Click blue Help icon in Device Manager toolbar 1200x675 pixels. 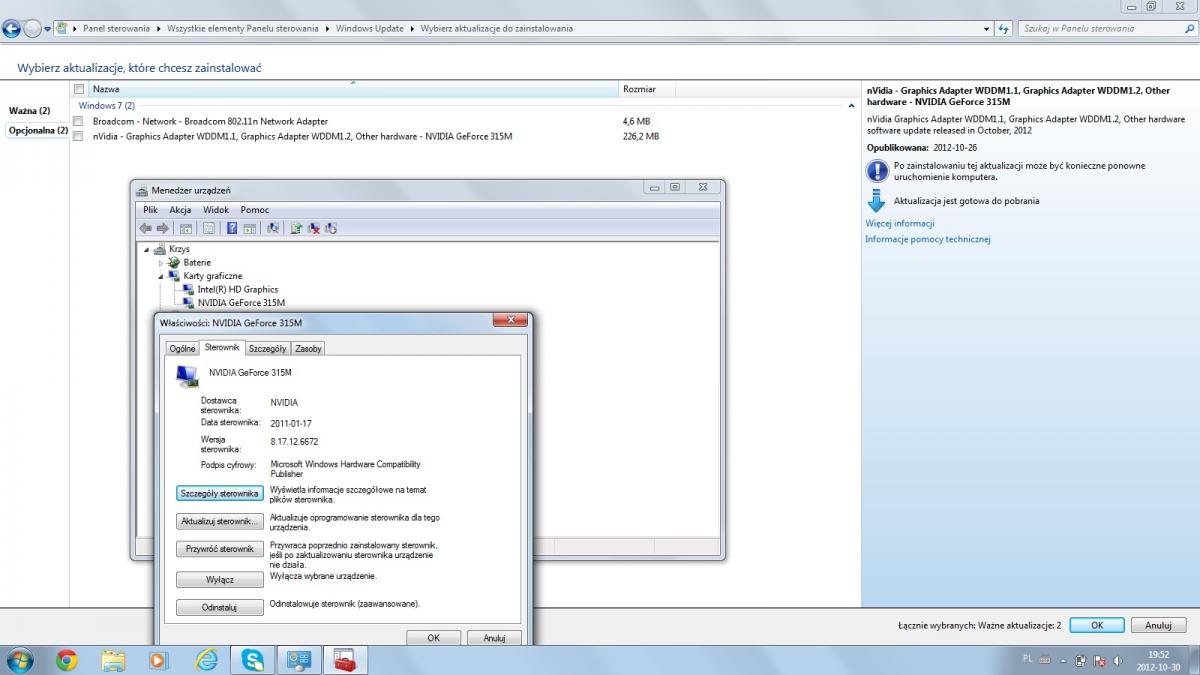tap(232, 229)
